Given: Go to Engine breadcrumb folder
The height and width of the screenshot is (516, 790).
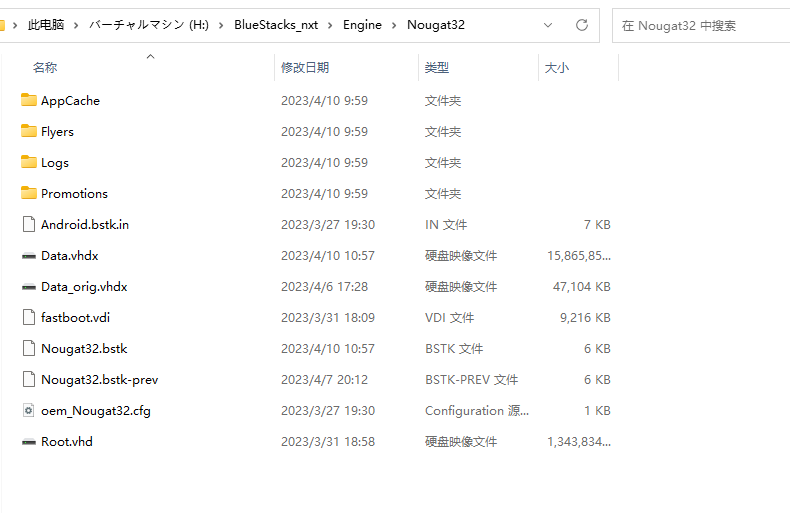Looking at the screenshot, I should pos(362,25).
